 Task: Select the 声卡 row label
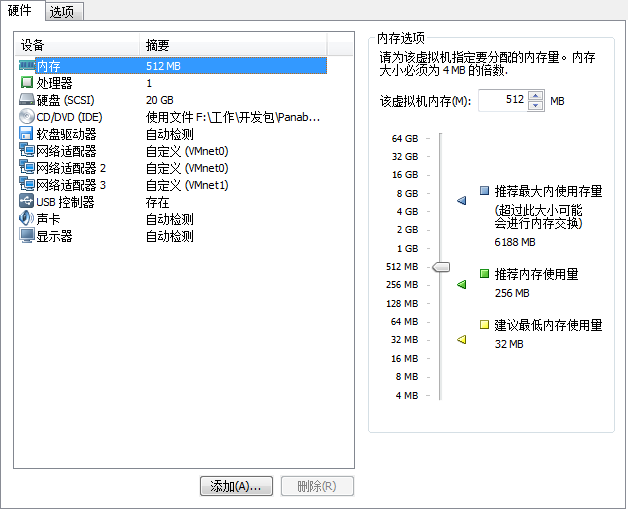48,219
